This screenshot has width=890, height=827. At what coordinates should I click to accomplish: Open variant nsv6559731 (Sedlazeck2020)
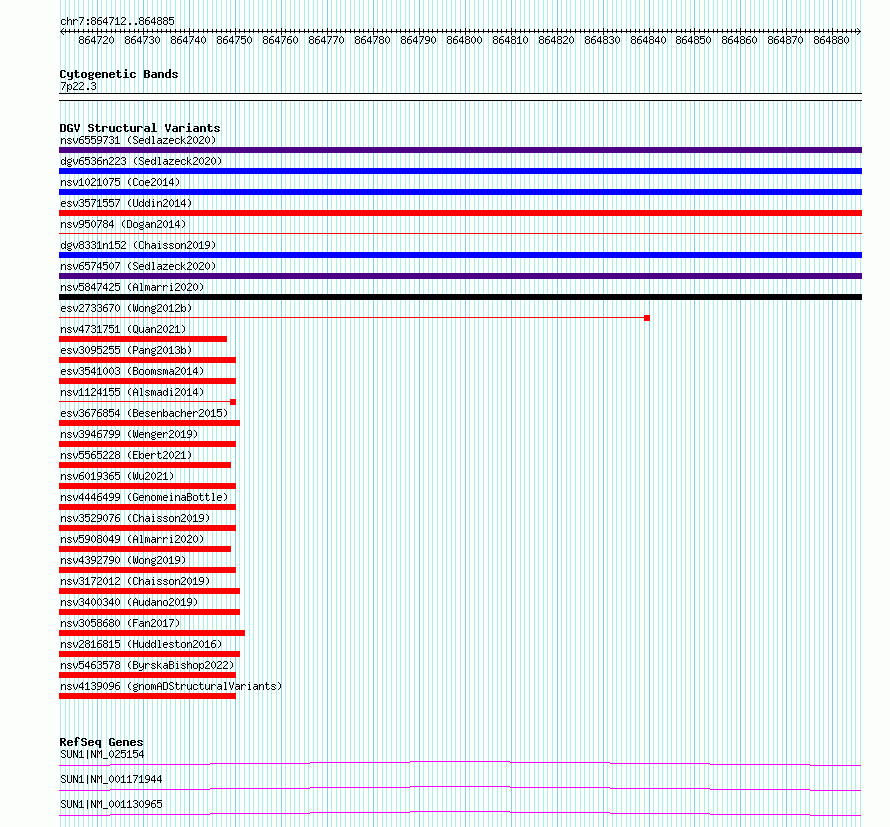(x=138, y=140)
